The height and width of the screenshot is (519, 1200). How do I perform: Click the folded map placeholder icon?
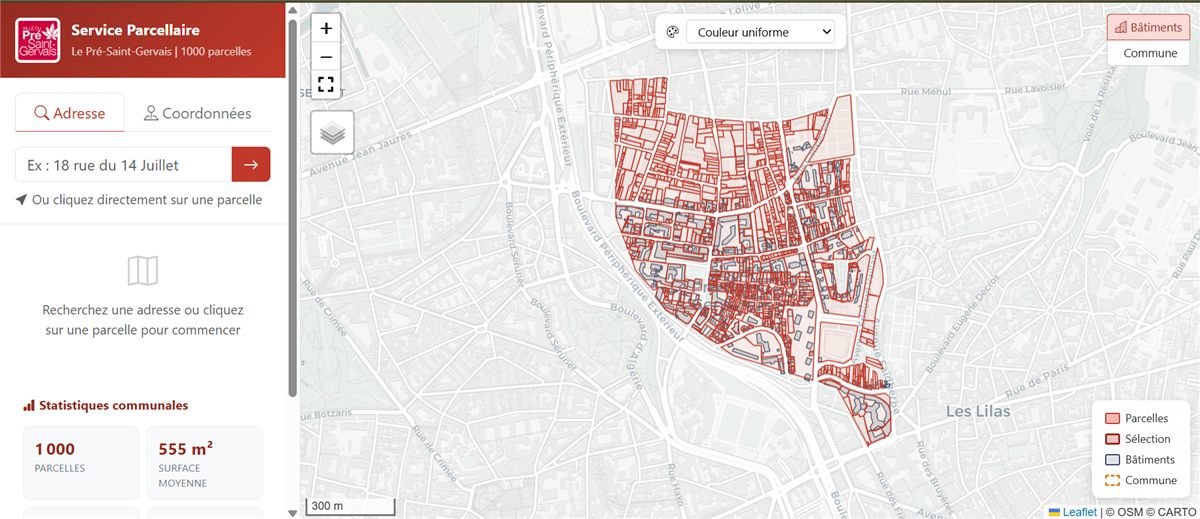pyautogui.click(x=143, y=270)
